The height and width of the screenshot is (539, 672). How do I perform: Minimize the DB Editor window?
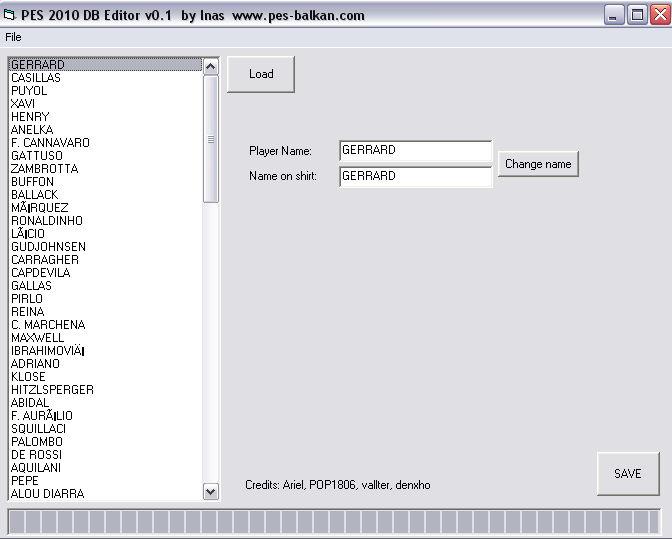[615, 15]
